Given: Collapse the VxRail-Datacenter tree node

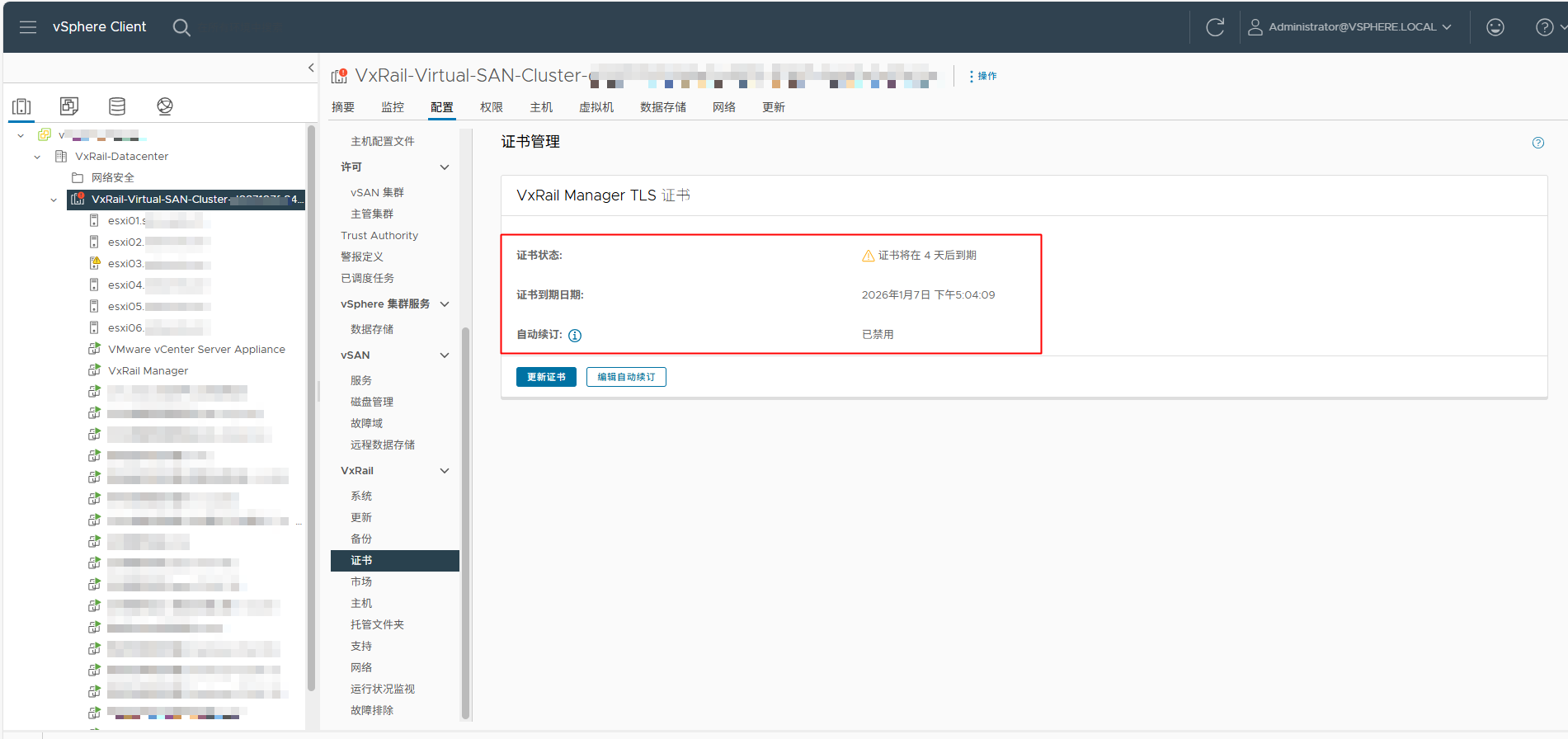Looking at the screenshot, I should point(37,157).
